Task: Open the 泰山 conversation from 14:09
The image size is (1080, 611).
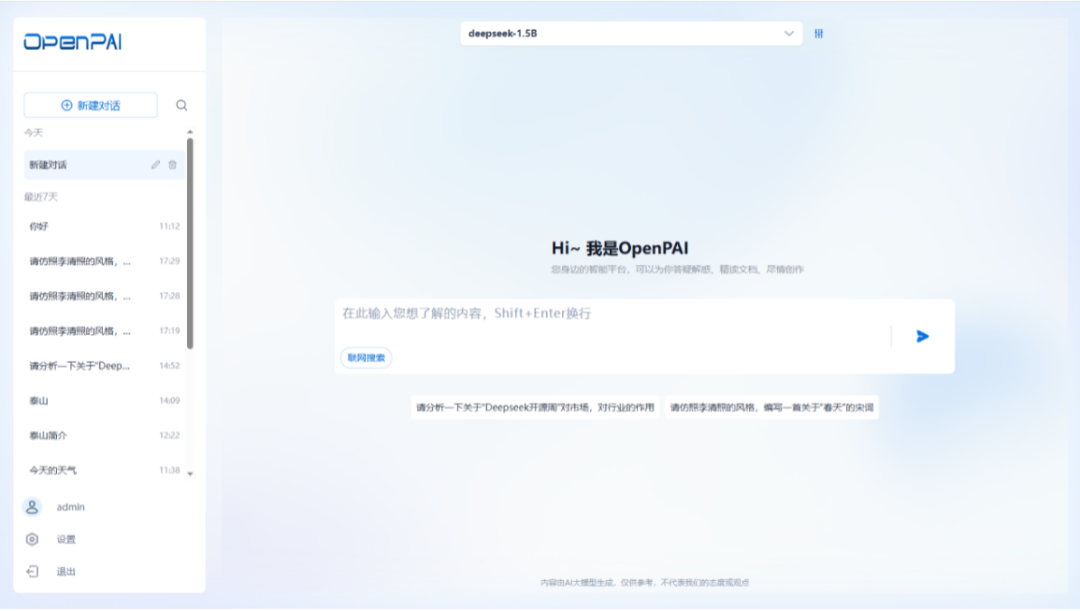Action: coord(104,401)
